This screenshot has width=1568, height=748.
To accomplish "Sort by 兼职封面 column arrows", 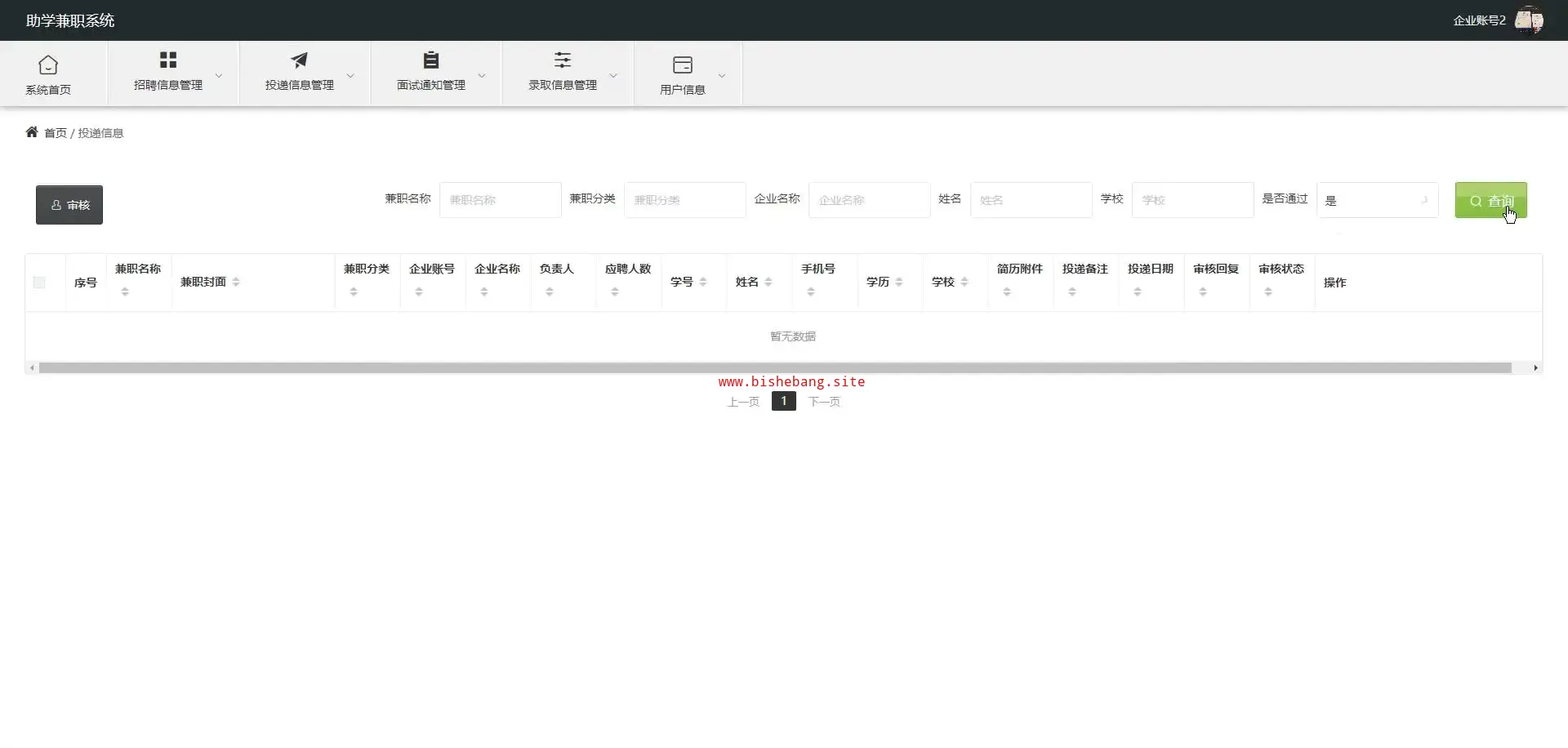I will (x=236, y=282).
